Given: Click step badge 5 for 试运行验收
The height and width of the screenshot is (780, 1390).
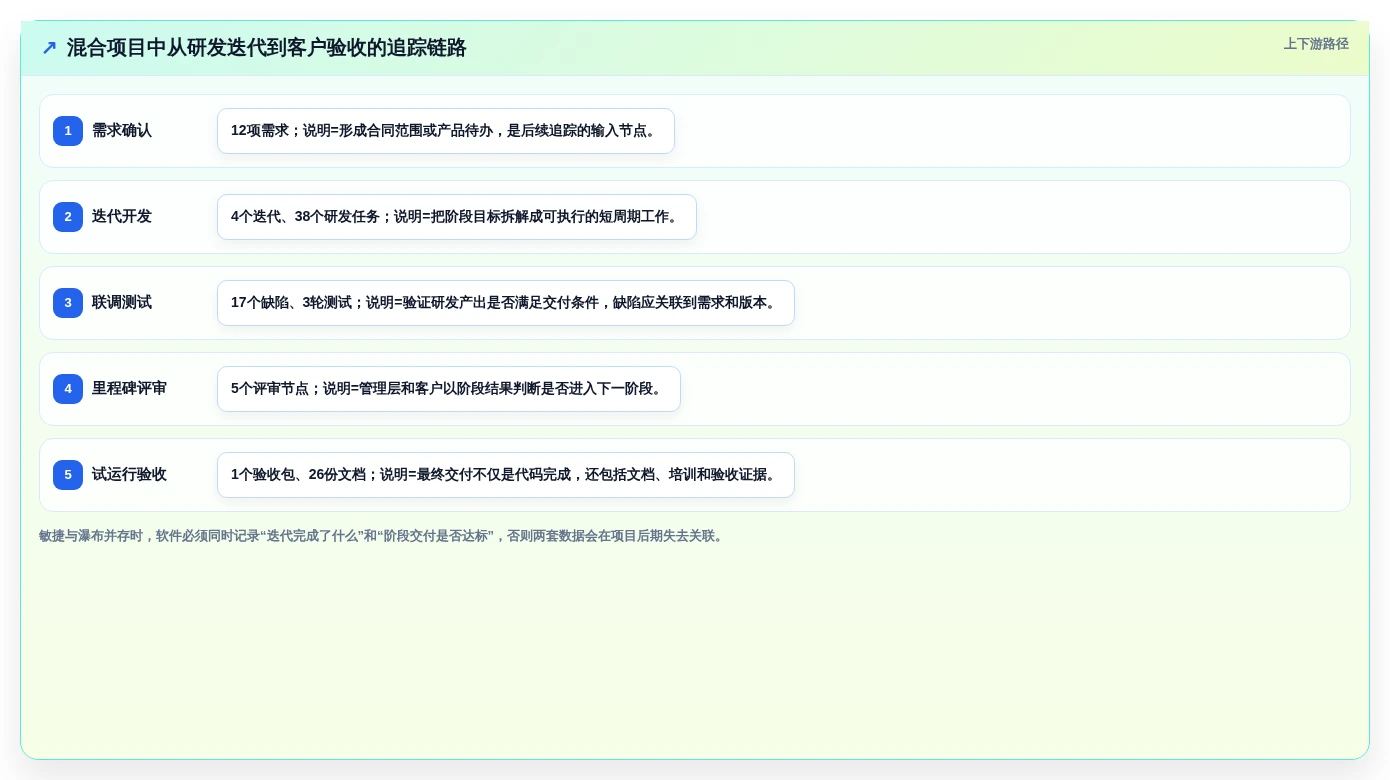Looking at the screenshot, I should click(x=68, y=475).
